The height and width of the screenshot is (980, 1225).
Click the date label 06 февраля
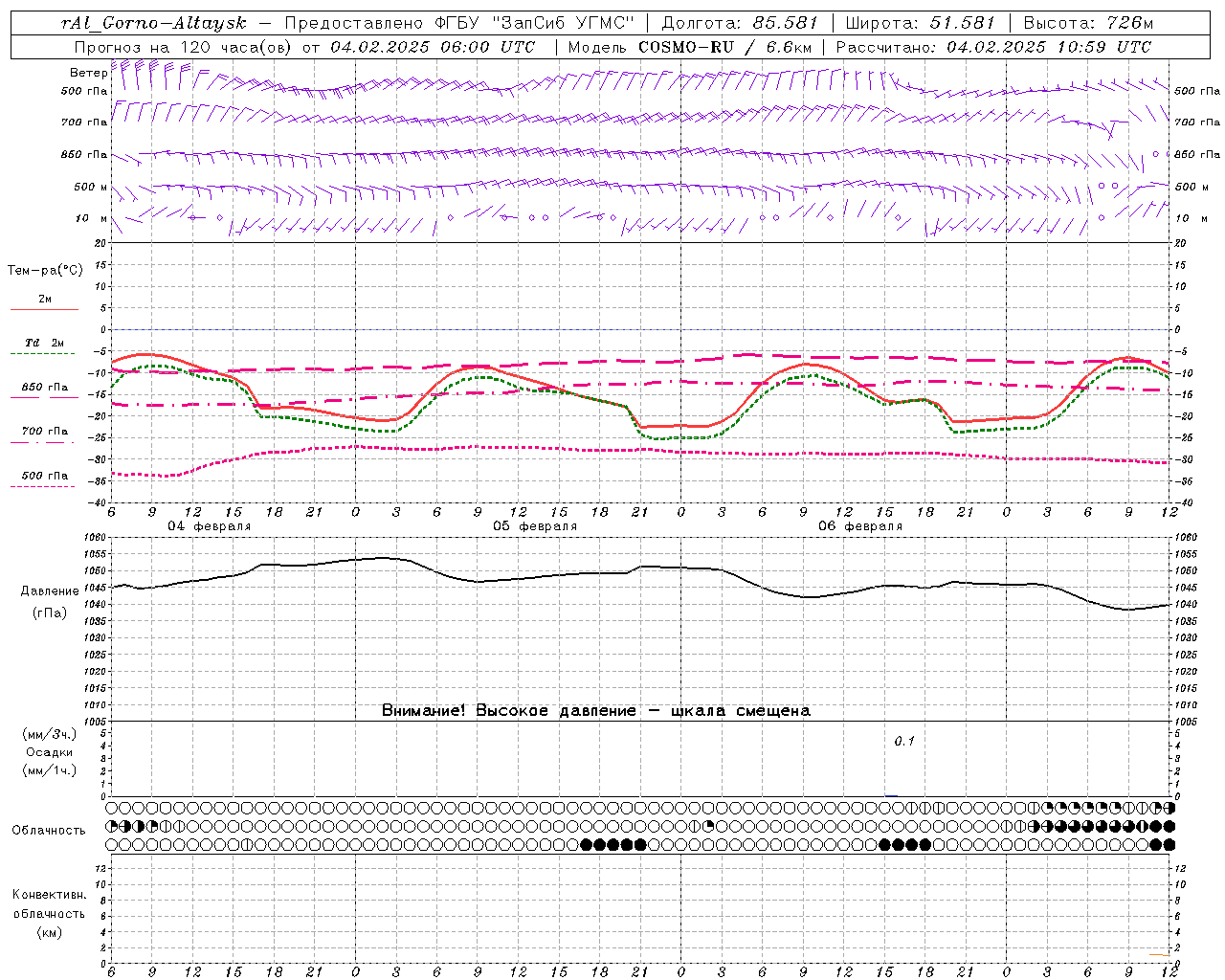tap(860, 526)
